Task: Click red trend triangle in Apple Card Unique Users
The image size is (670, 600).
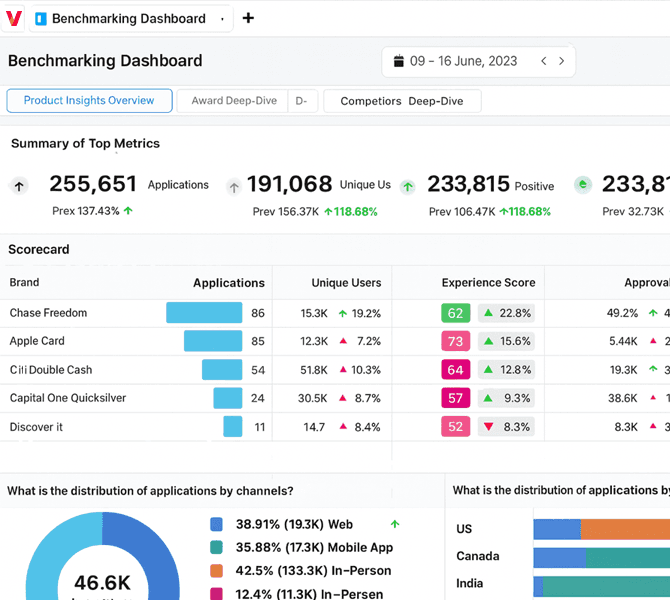Action: click(x=343, y=341)
